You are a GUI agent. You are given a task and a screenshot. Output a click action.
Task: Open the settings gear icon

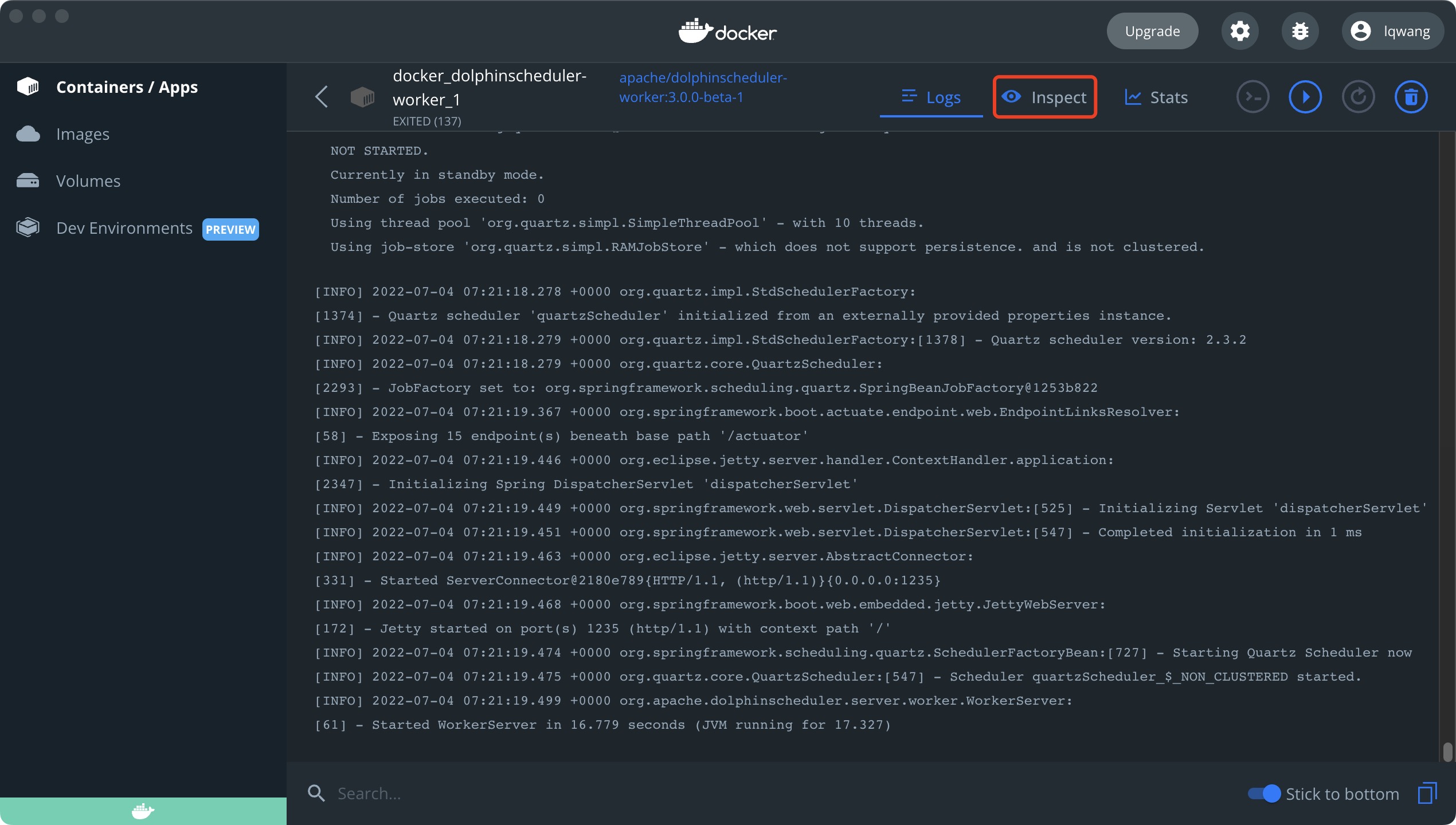coord(1239,31)
